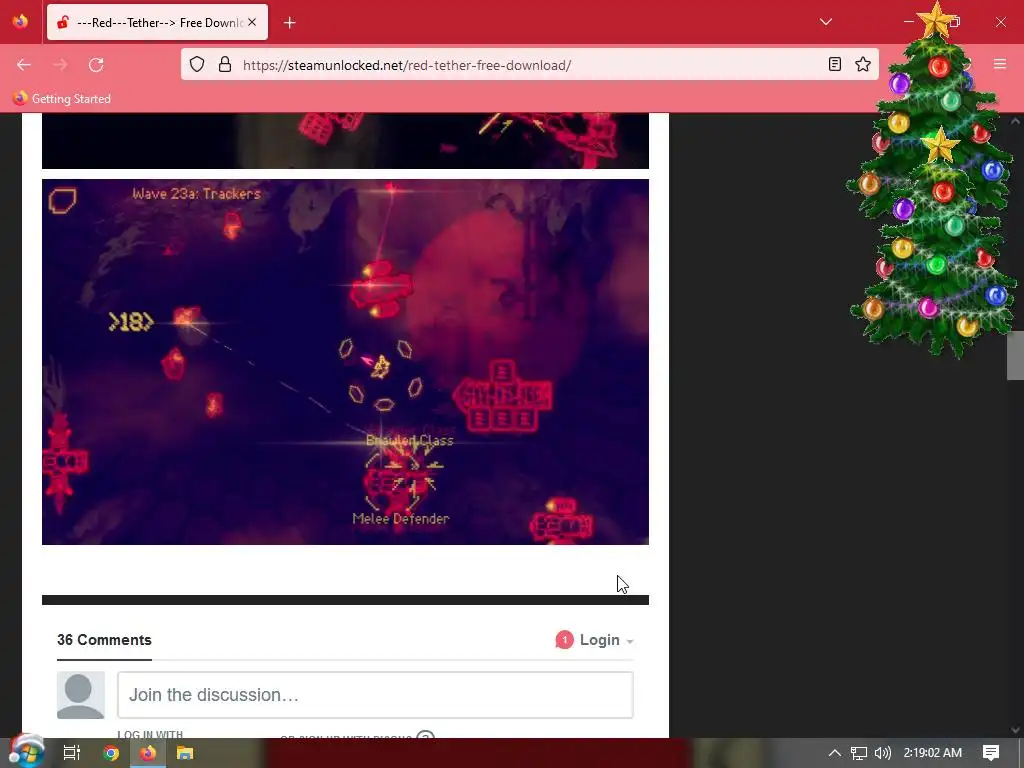Screen dimensions: 1024x768
Task: Open a new browser tab
Action: coord(290,23)
